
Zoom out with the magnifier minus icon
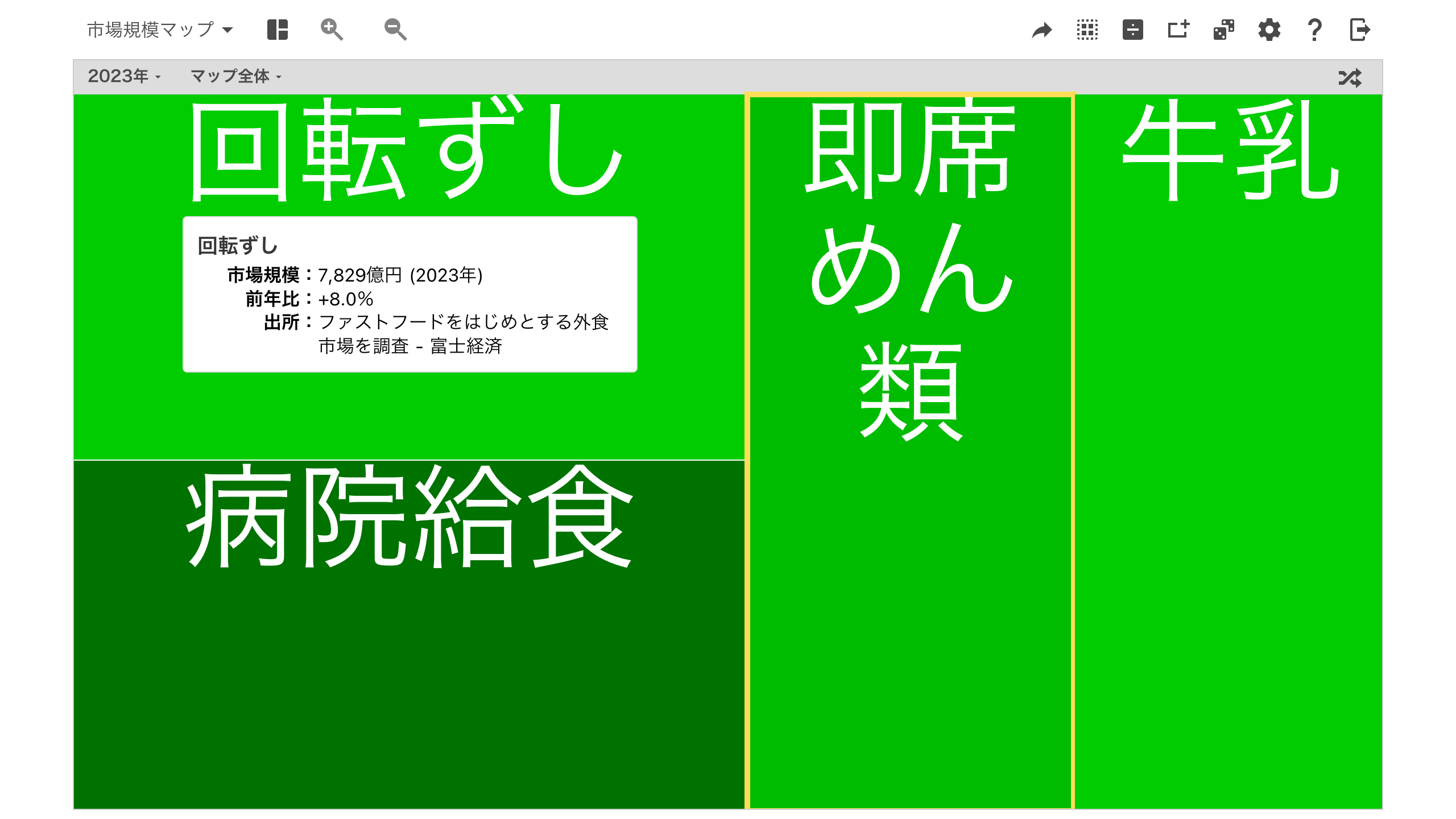[395, 30]
